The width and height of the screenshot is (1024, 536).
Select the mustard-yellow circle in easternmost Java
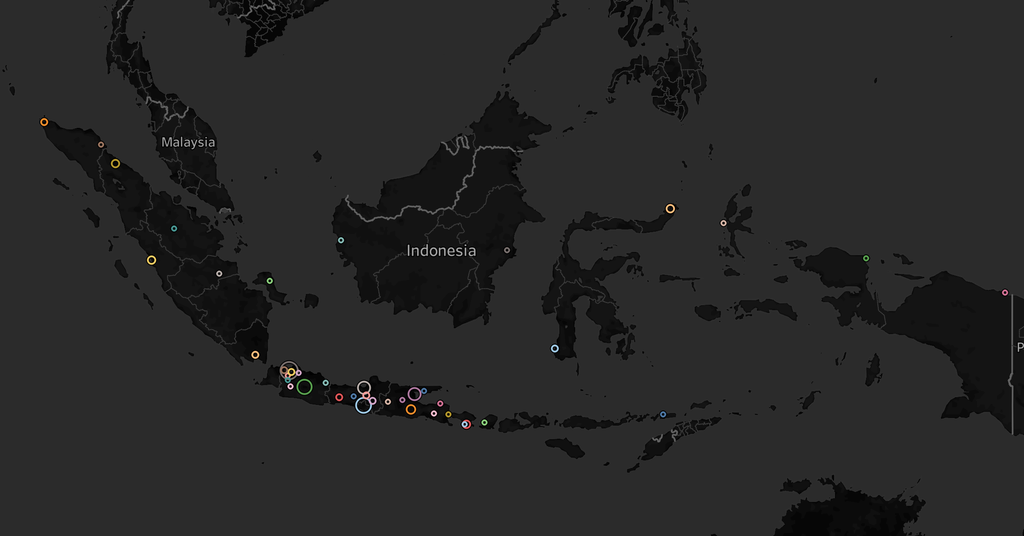tap(449, 415)
